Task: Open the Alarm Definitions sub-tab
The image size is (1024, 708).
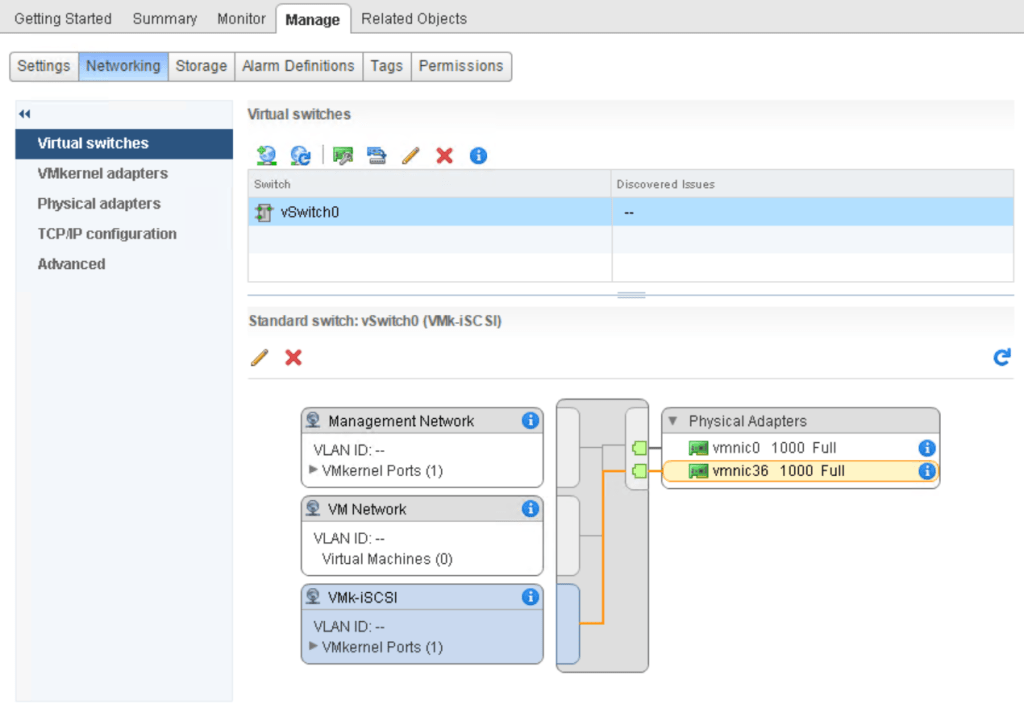Action: pyautogui.click(x=298, y=67)
